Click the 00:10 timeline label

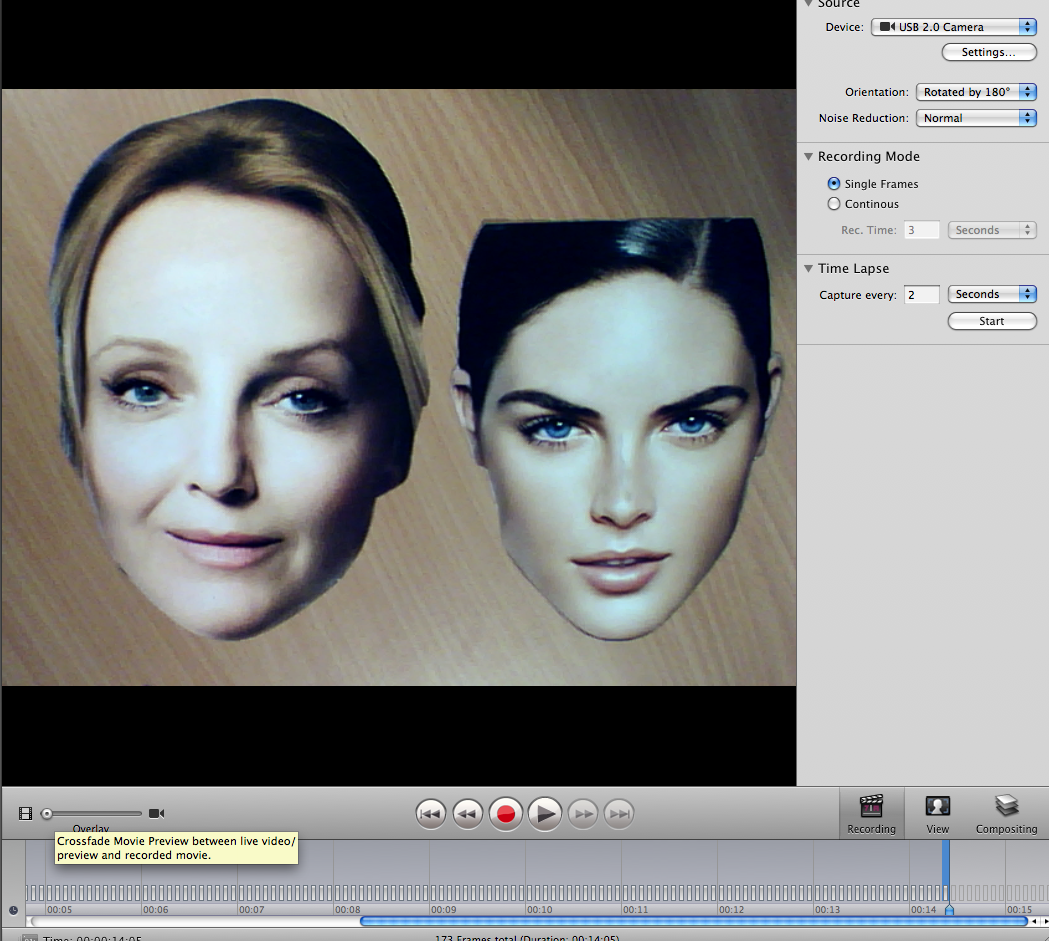point(540,910)
